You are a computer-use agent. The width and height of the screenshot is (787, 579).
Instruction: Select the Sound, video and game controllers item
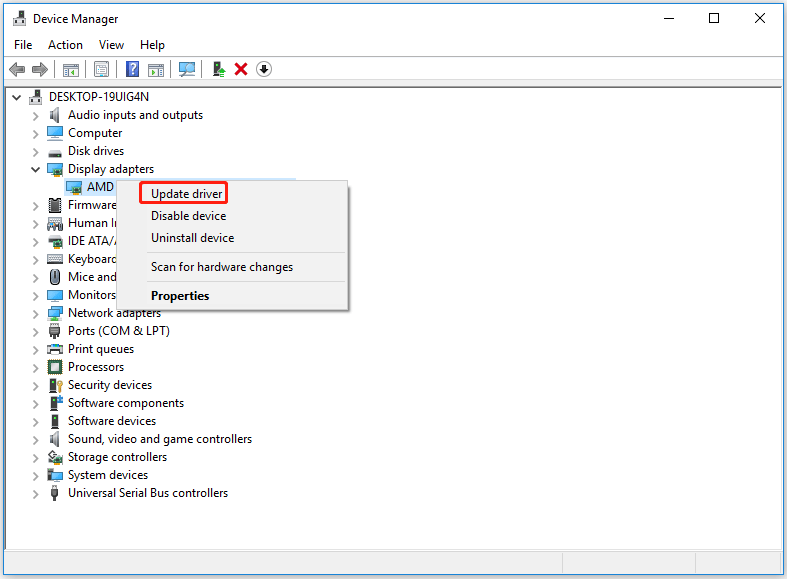(x=159, y=439)
